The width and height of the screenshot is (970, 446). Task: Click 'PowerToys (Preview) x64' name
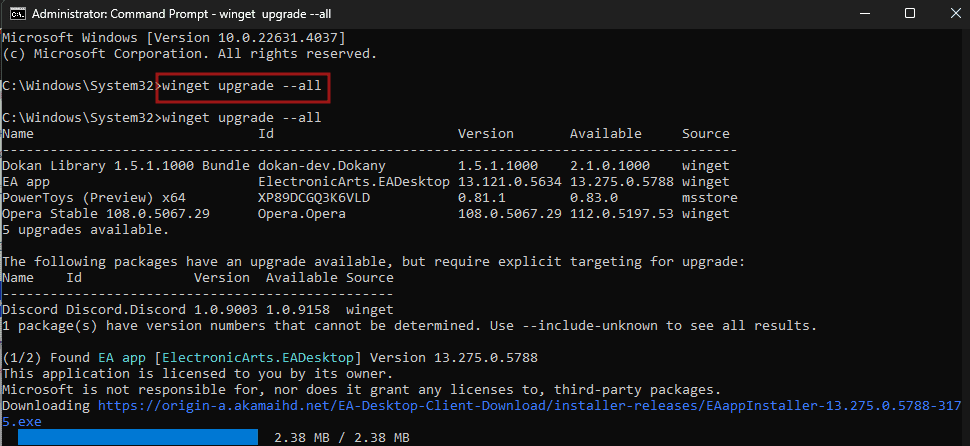click(94, 198)
